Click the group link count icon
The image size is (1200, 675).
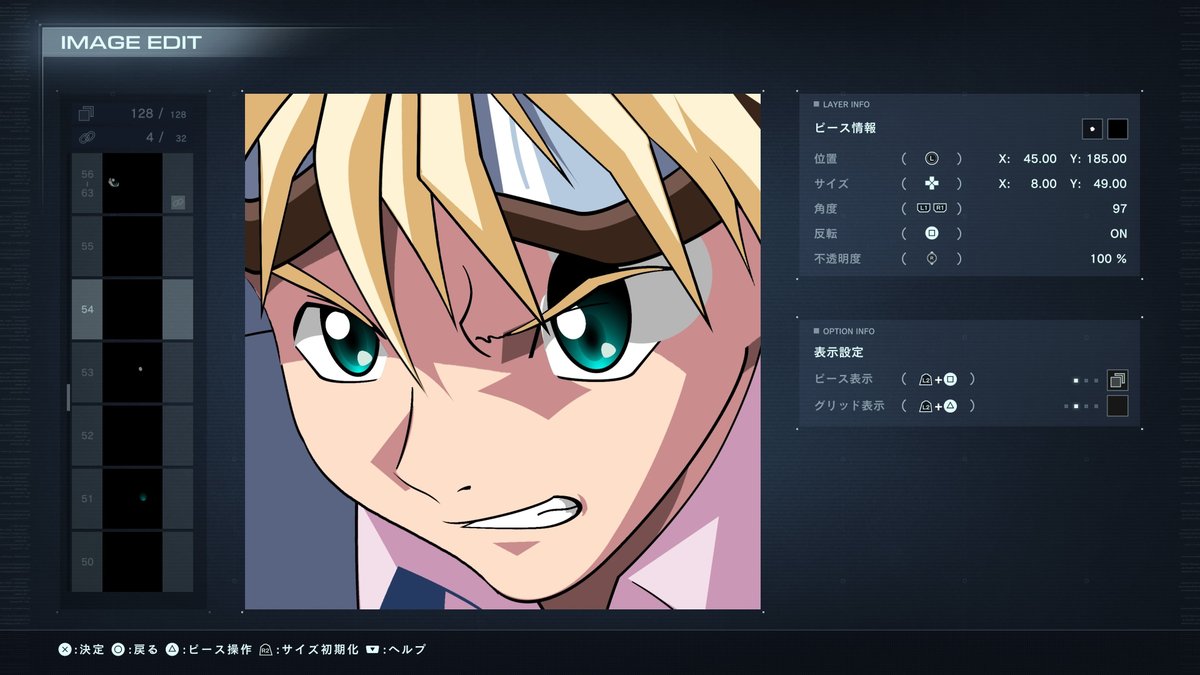point(86,137)
